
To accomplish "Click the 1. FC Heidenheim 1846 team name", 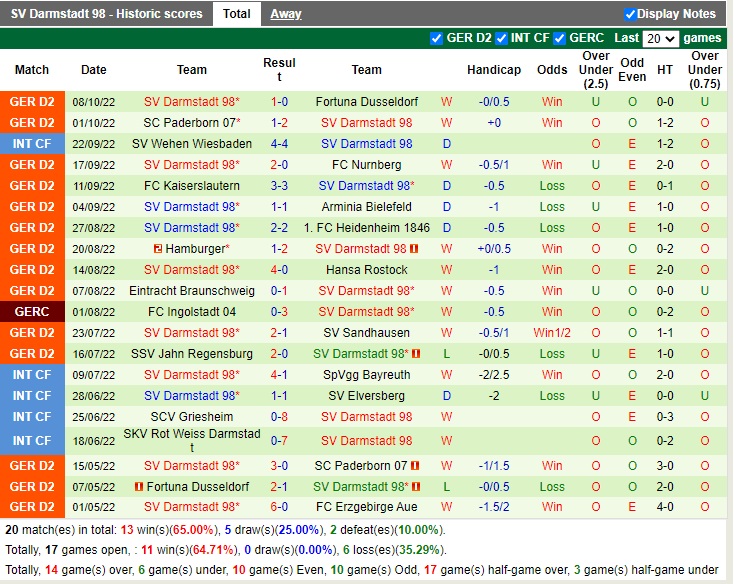I will coord(367,228).
